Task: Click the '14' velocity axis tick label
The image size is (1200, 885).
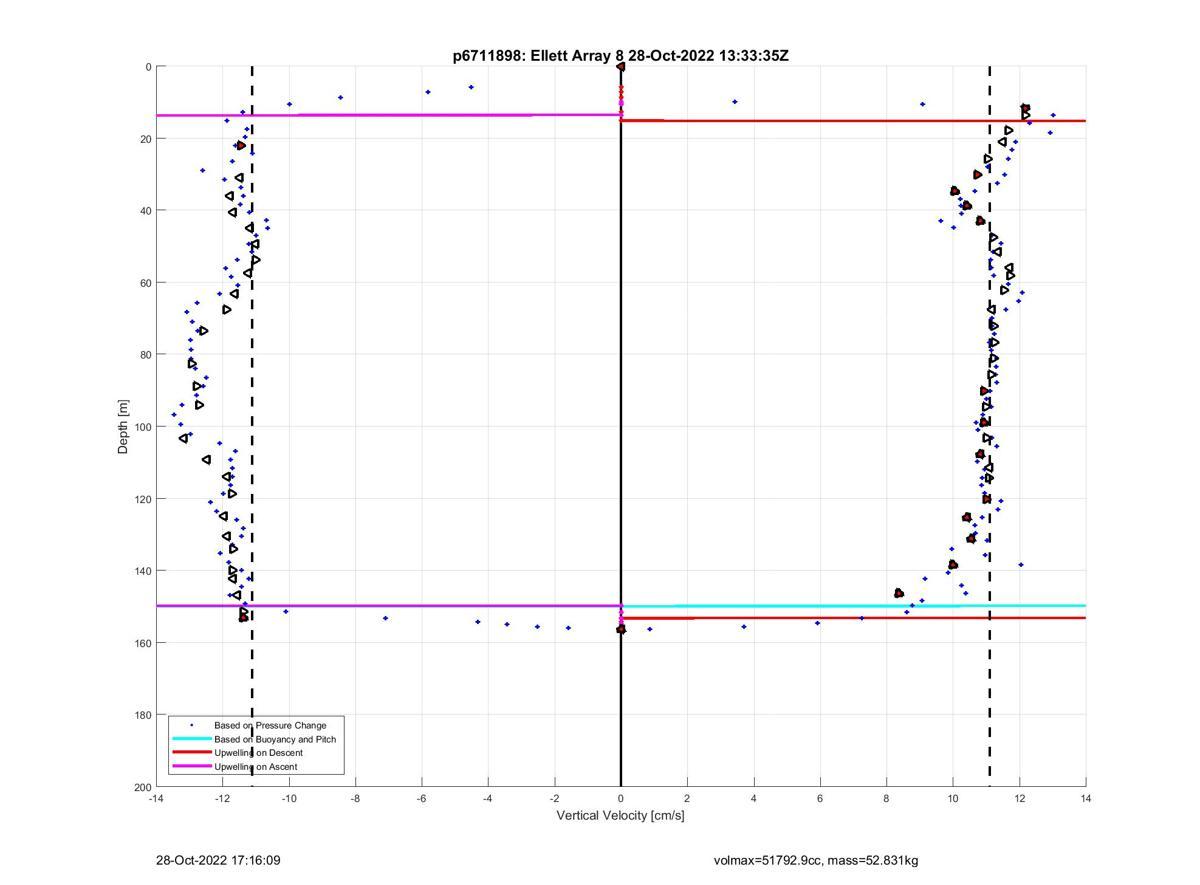Action: click(1086, 798)
